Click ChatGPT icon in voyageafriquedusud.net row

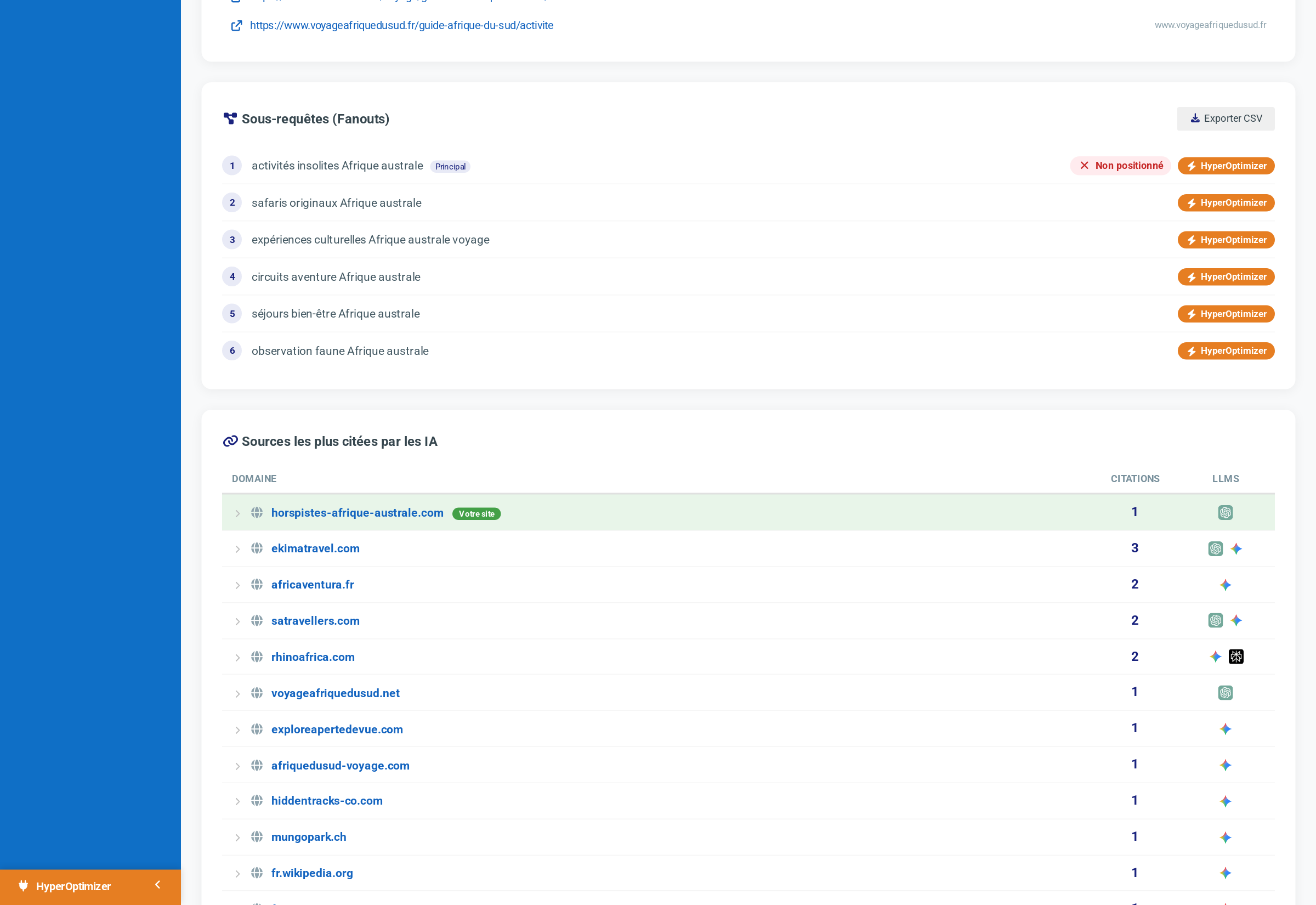1225,693
